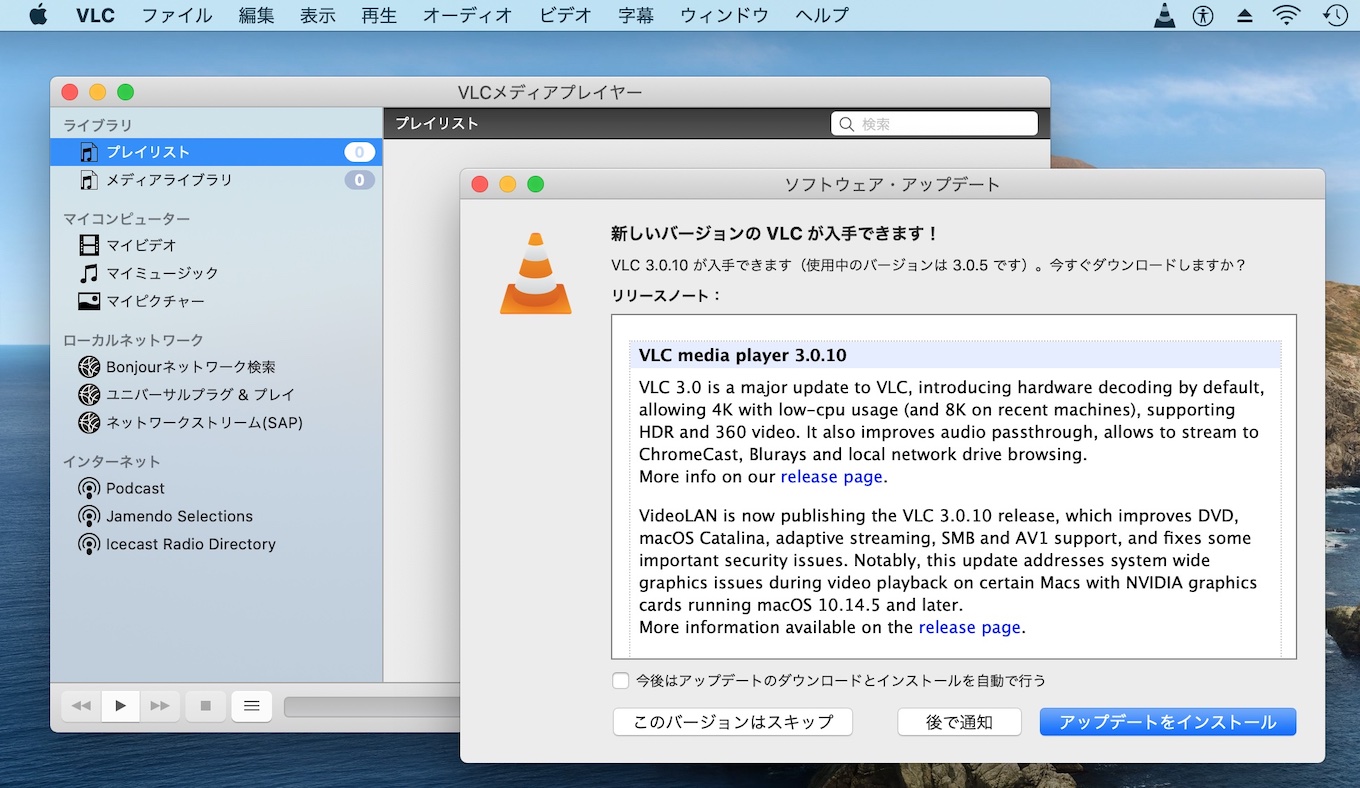Open the ウィンドウ menu
Screen dimensions: 1360x788
click(x=725, y=15)
